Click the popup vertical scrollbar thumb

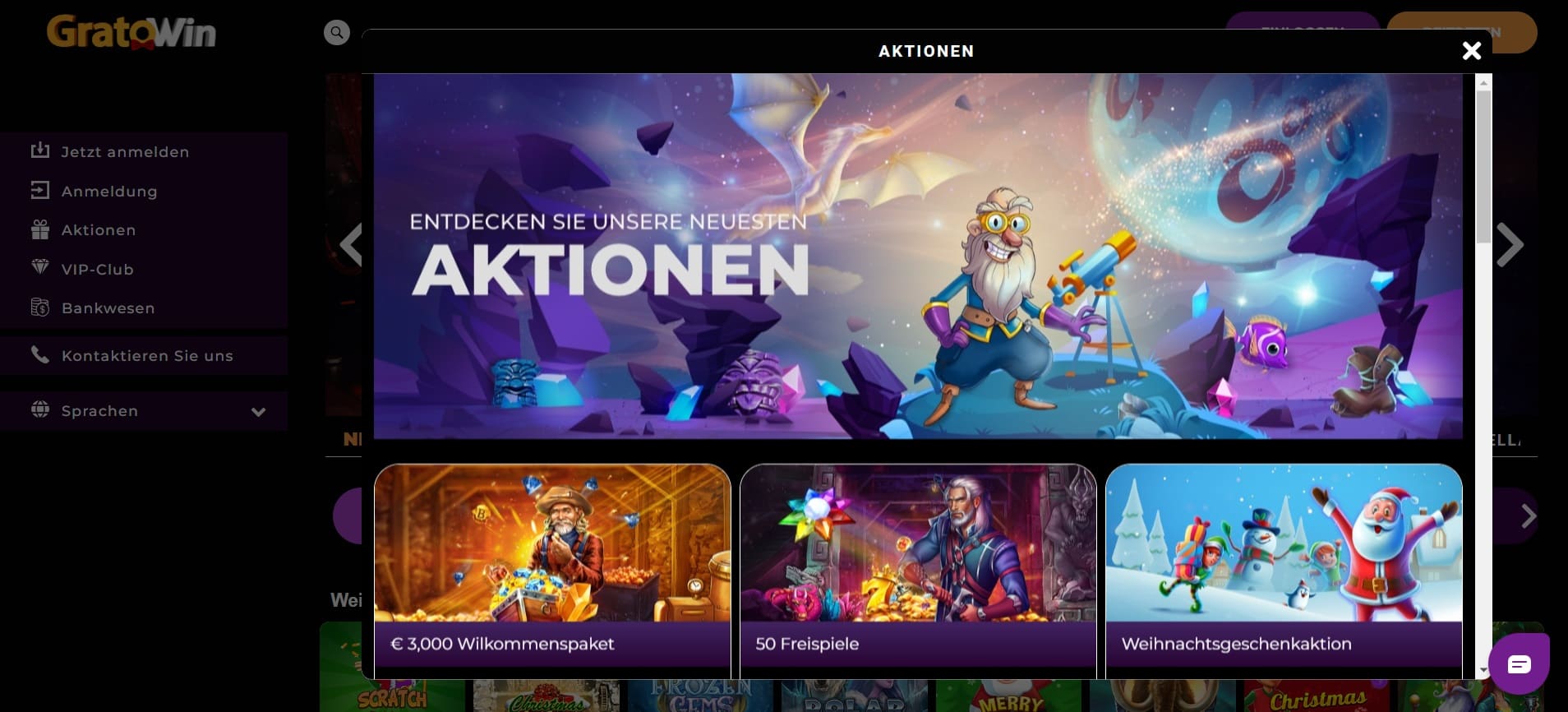[1483, 166]
